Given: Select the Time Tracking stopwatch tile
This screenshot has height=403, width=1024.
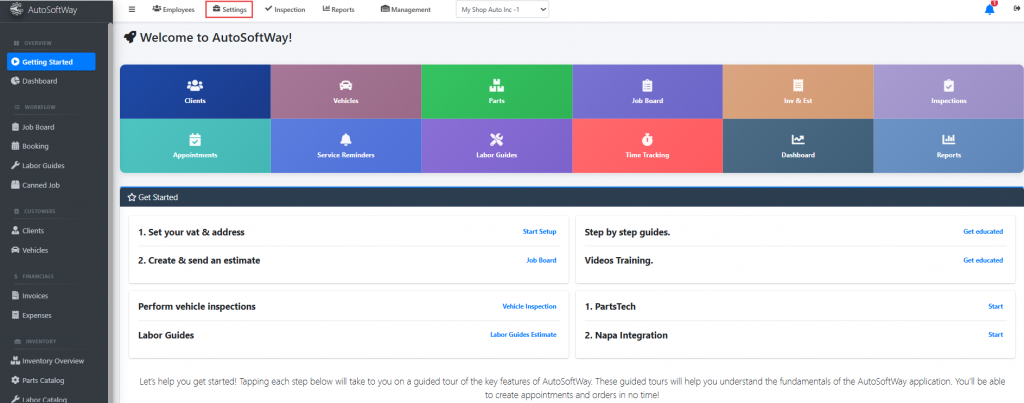Looking at the screenshot, I should [x=647, y=146].
